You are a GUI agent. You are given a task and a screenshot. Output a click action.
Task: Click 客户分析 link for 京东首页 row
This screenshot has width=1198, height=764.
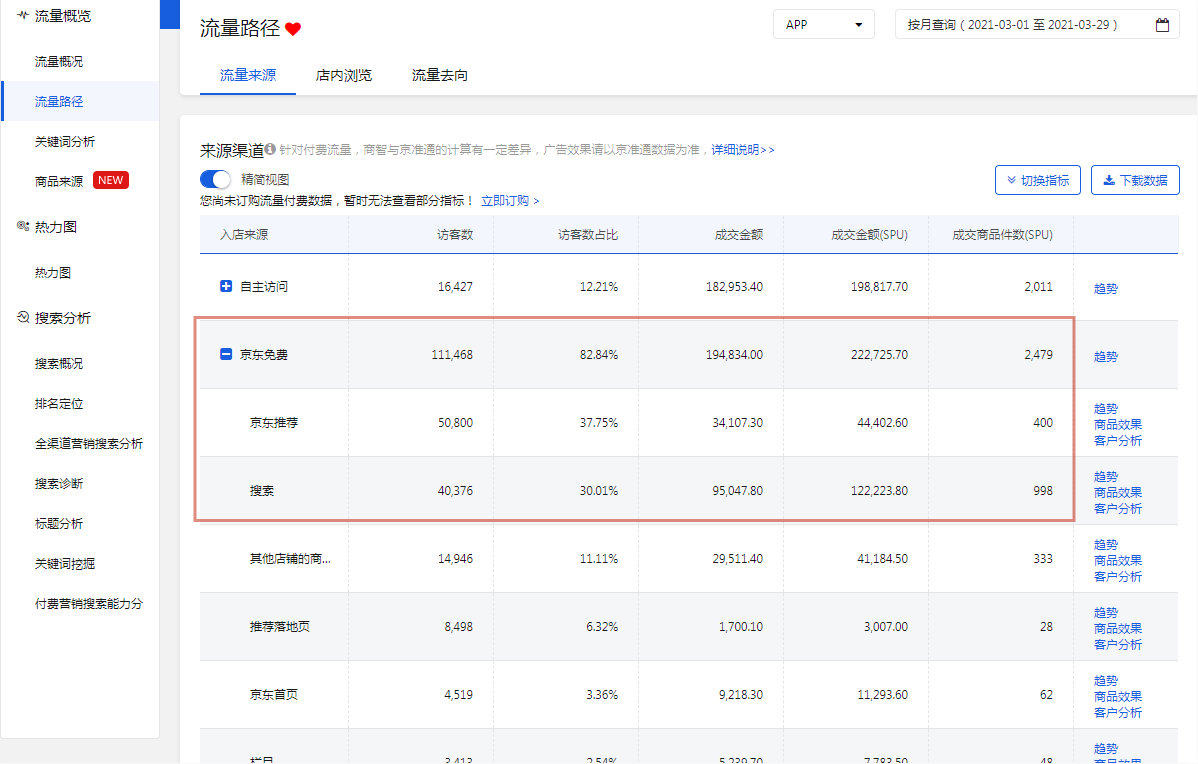pos(1118,713)
